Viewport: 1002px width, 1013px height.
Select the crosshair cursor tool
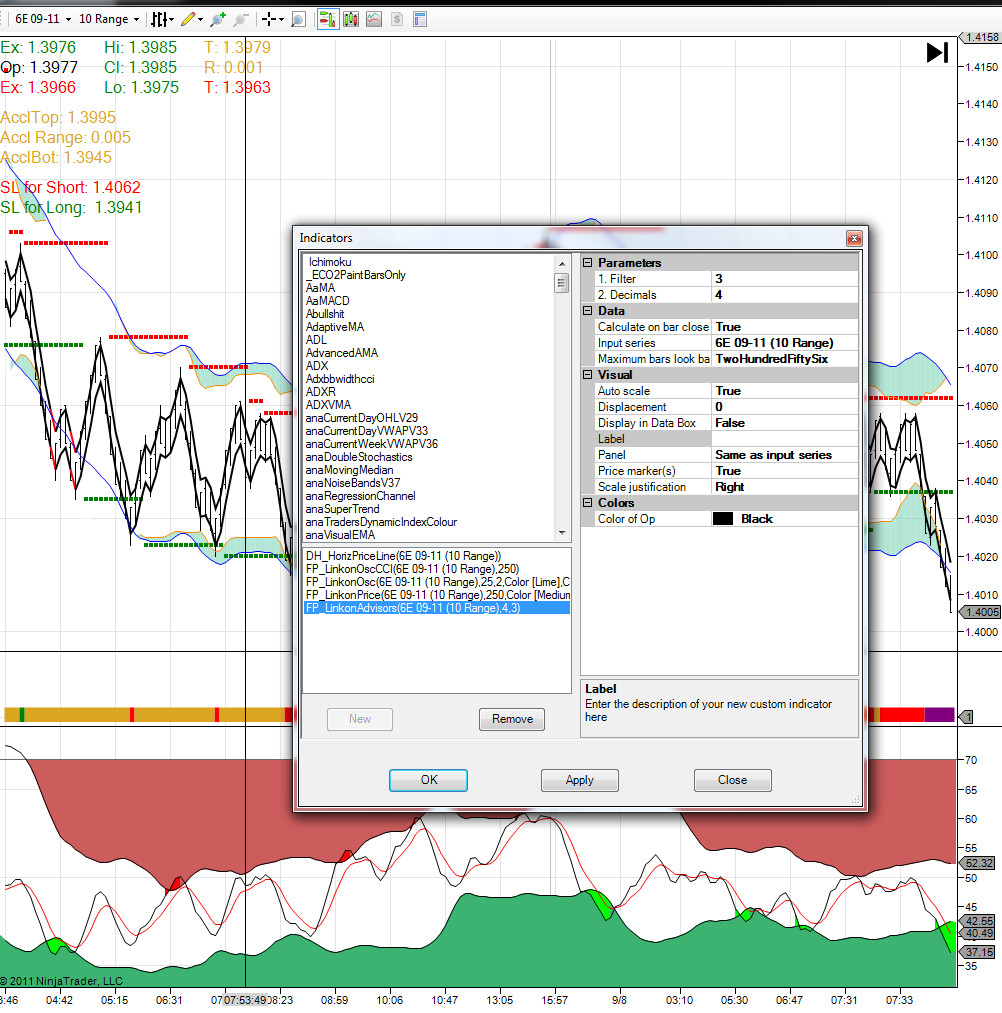[272, 19]
